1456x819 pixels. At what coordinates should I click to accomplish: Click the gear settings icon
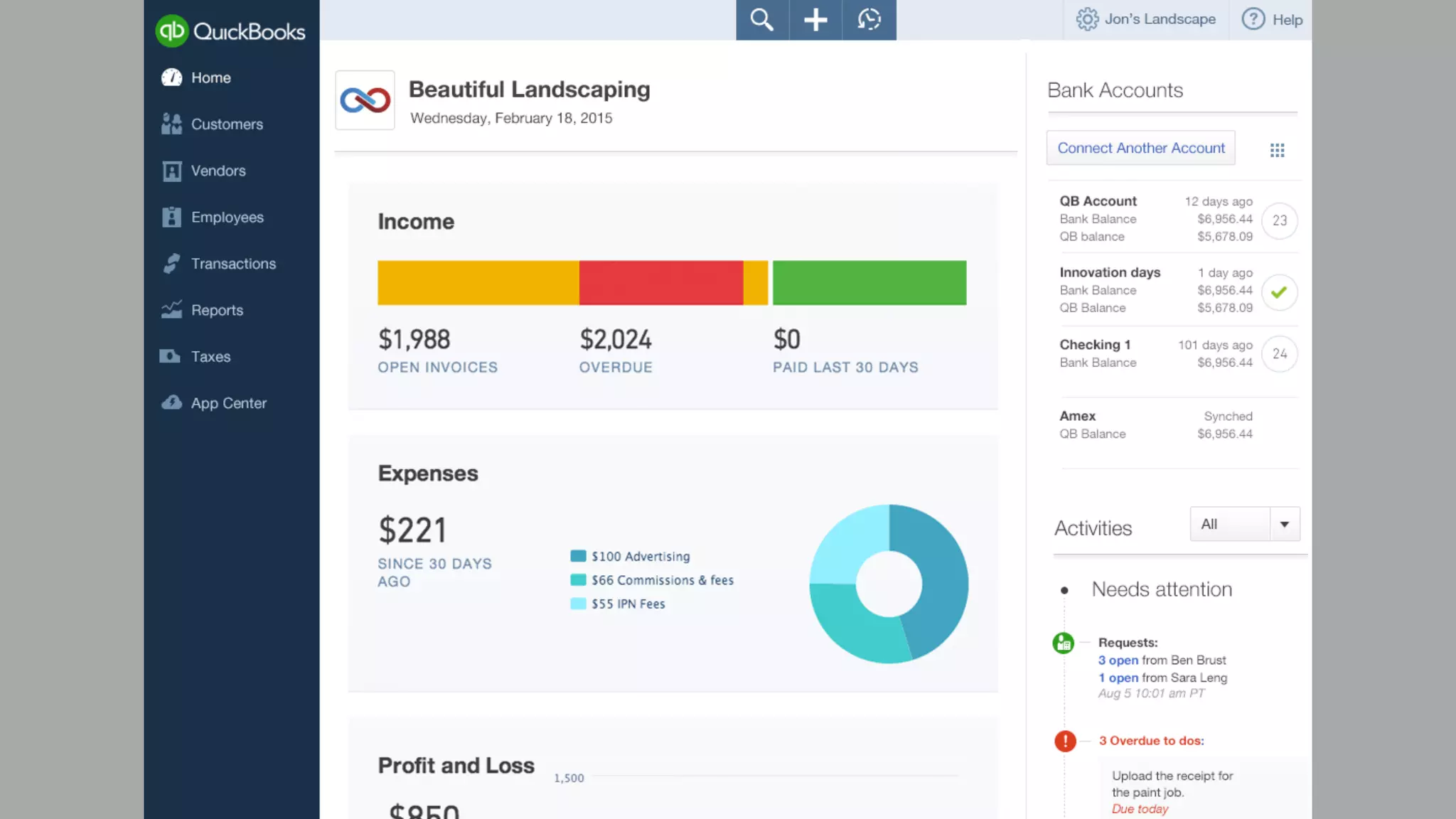pyautogui.click(x=1086, y=19)
